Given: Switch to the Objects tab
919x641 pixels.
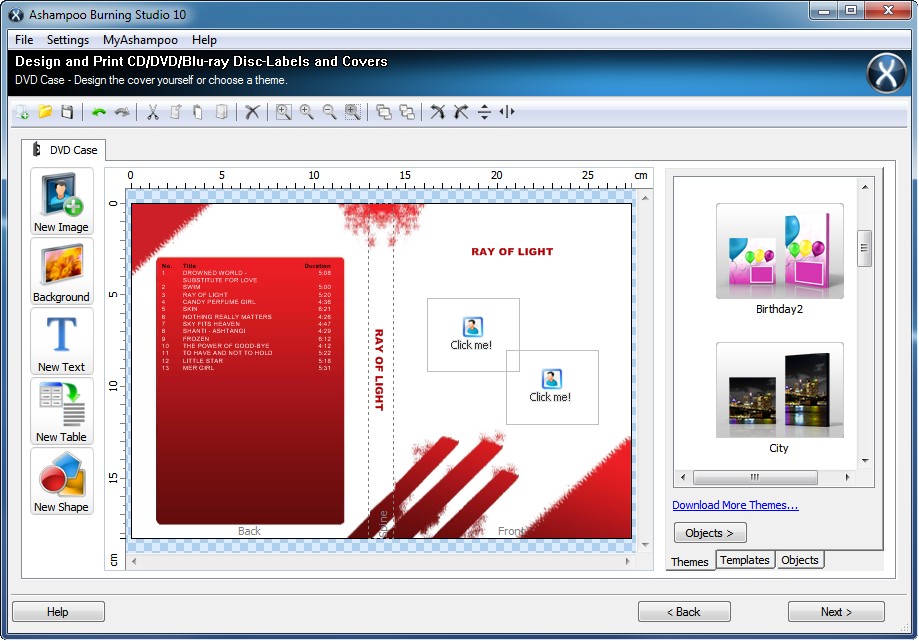Looking at the screenshot, I should coord(799,560).
